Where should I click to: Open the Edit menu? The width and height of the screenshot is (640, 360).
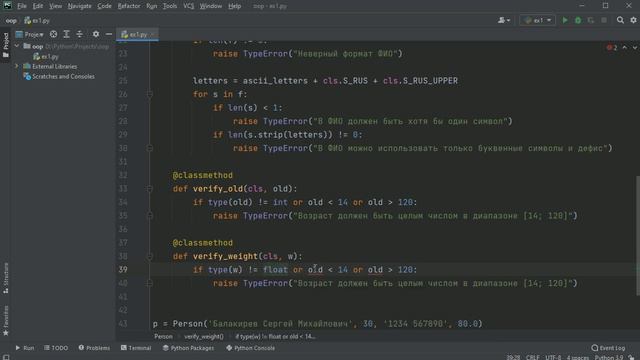pyautogui.click(x=38, y=6)
